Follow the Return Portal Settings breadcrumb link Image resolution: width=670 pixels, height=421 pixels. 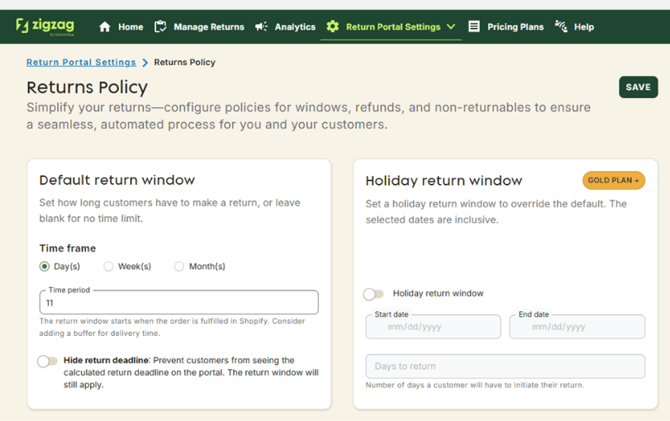click(x=81, y=63)
